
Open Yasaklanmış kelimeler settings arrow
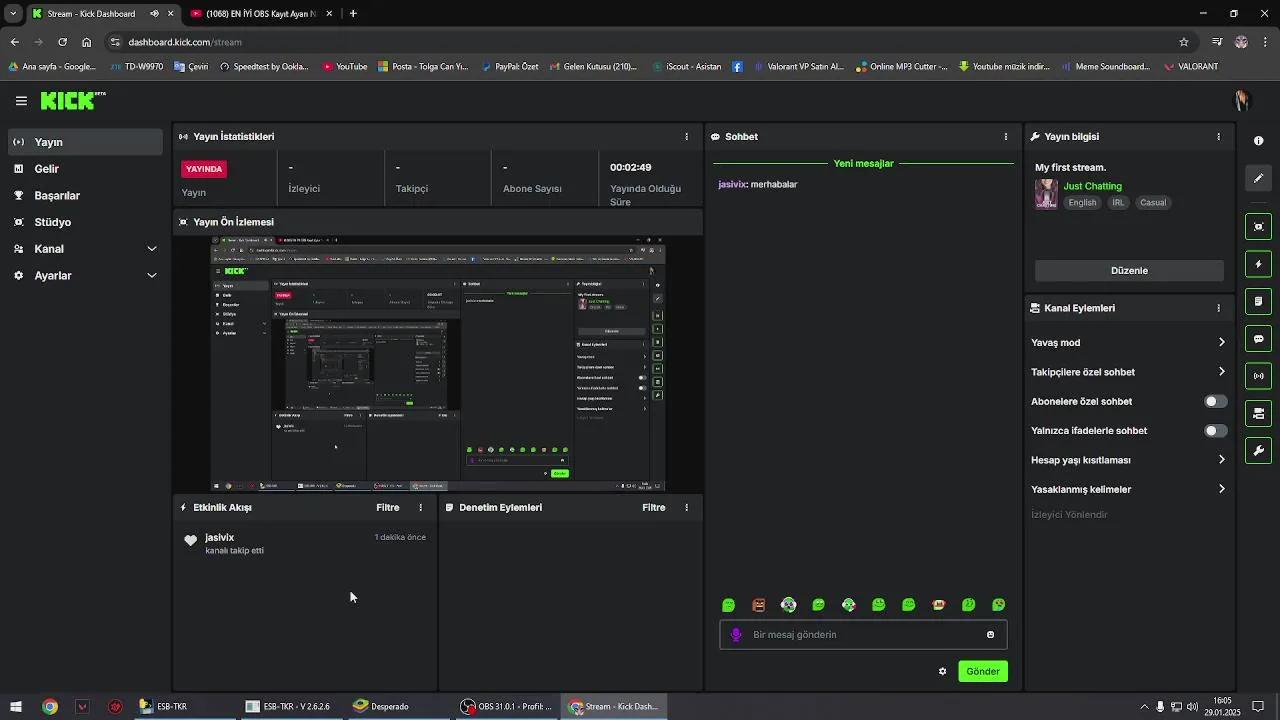1221,489
